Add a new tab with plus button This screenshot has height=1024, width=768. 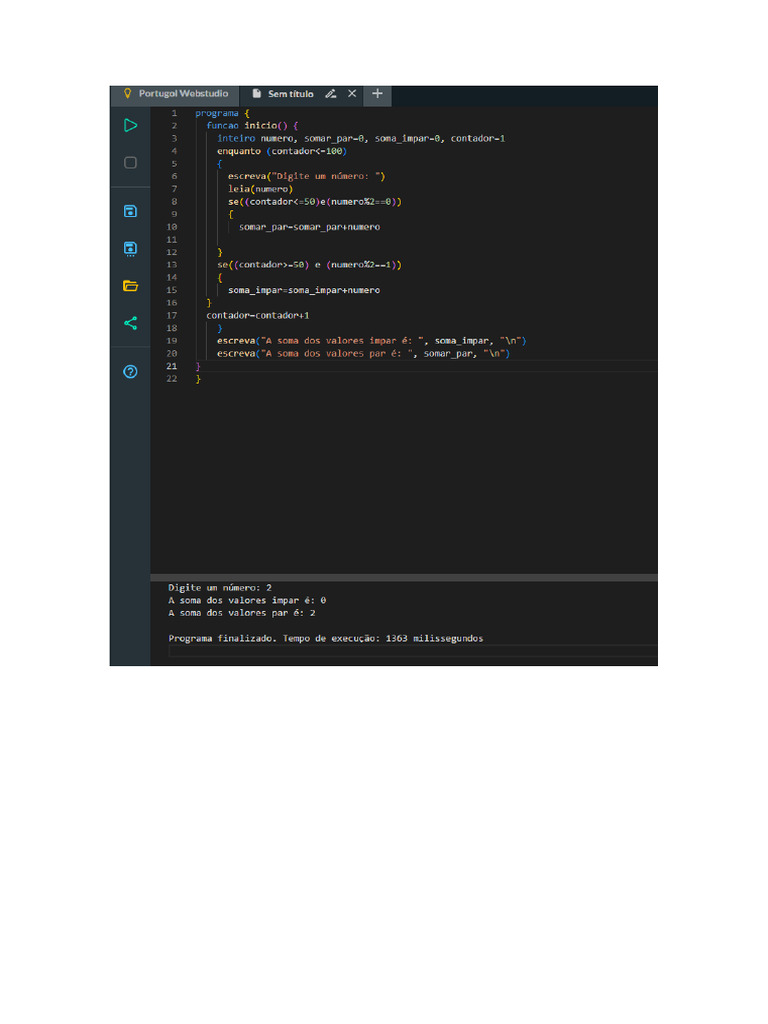pos(377,94)
